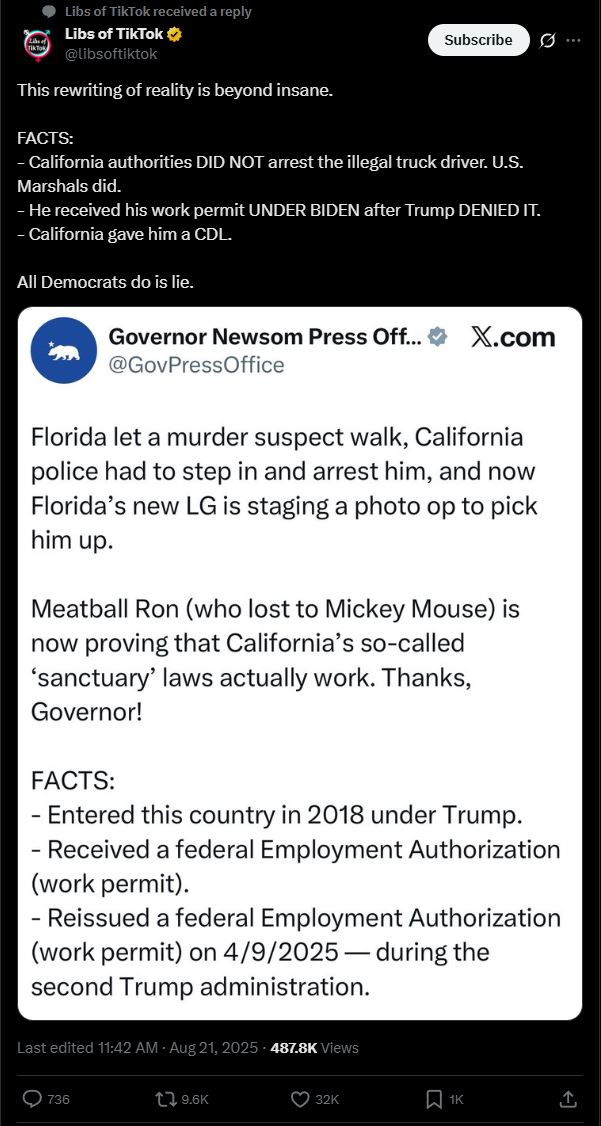The height and width of the screenshot is (1126, 601).
Task: Click the X.com logo in quoted card
Action: pyautogui.click(x=512, y=337)
